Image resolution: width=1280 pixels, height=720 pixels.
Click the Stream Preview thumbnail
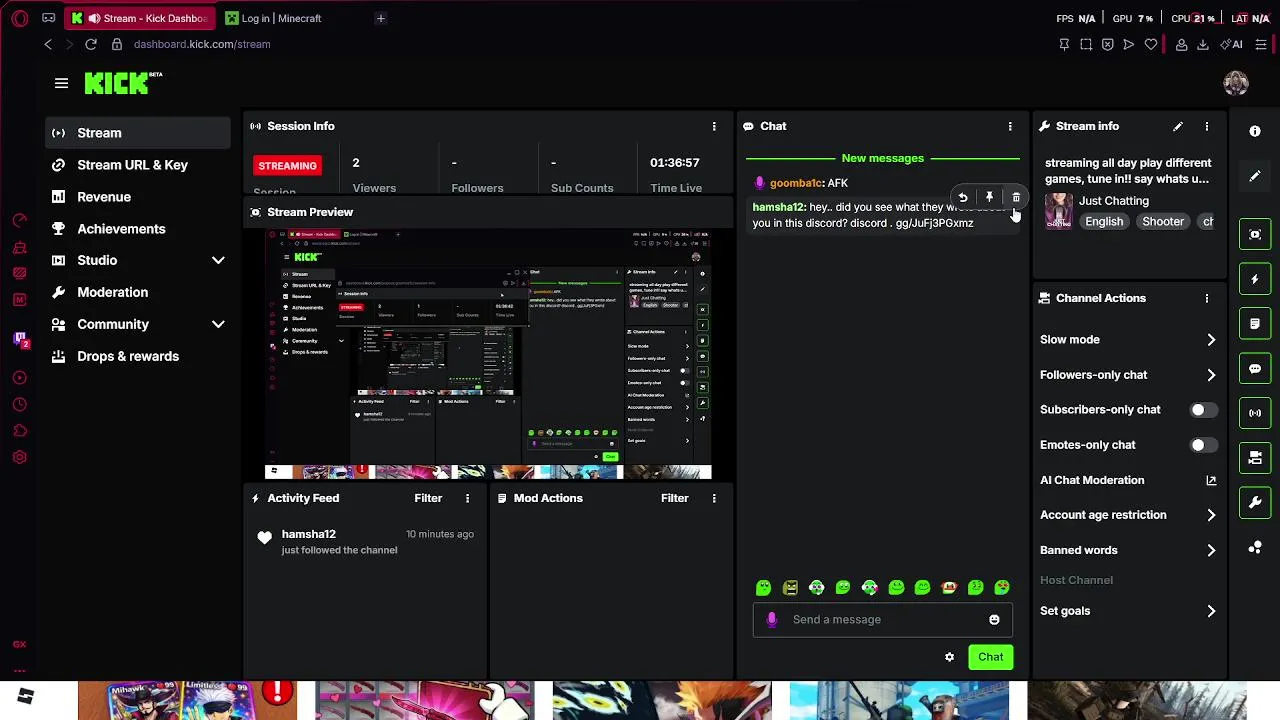pos(488,354)
